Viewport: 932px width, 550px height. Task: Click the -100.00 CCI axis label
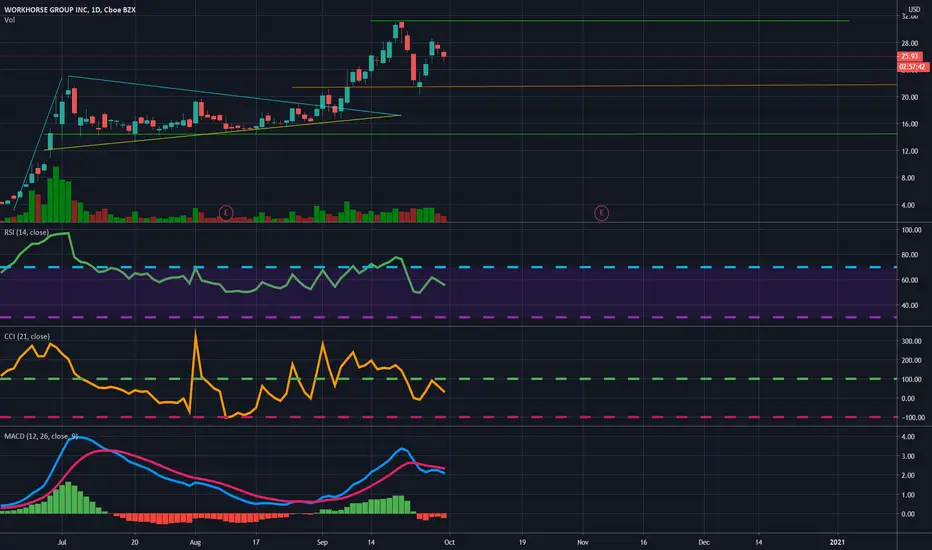[x=911, y=417]
